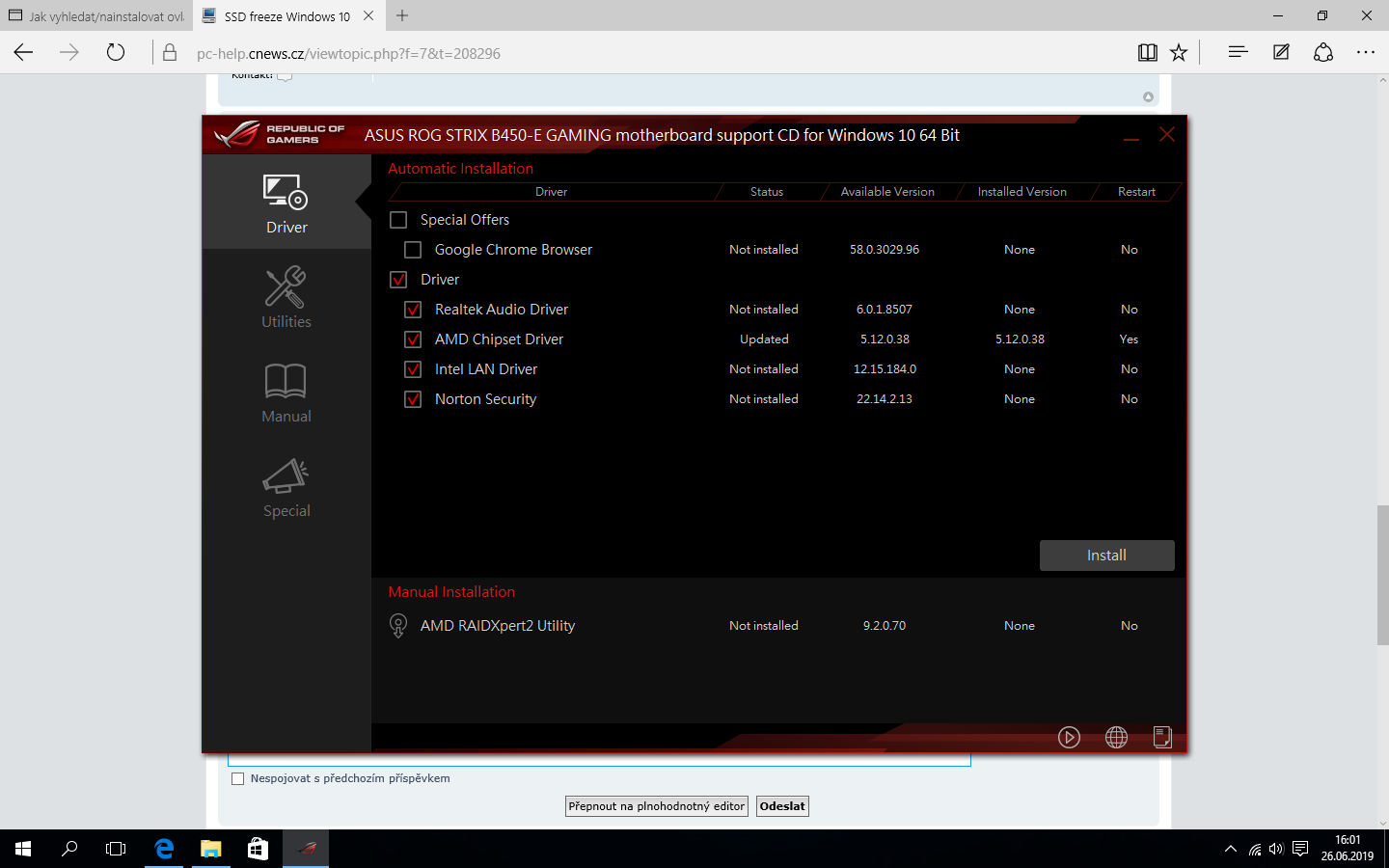Click the globe icon in installer footer
This screenshot has width=1389, height=868.
tap(1116, 738)
